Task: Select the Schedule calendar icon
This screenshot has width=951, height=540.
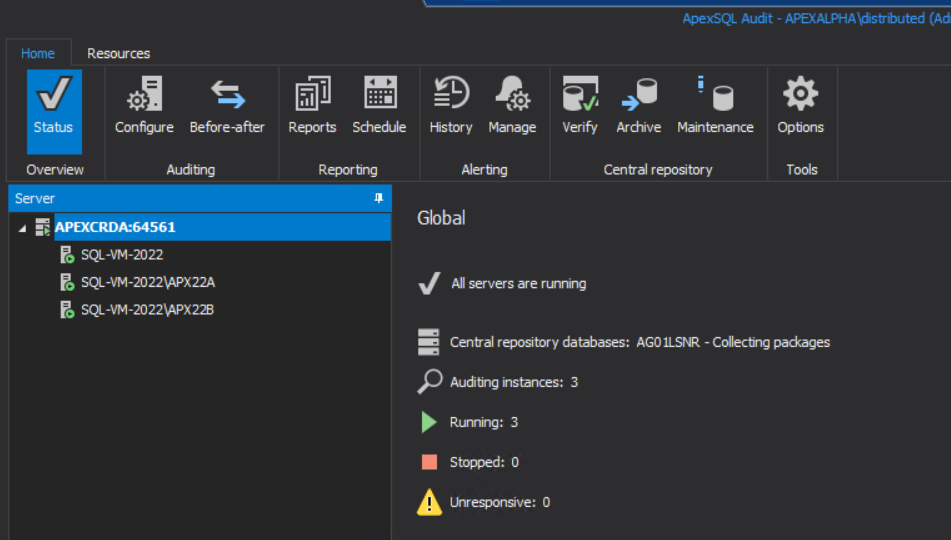Action: coord(380,93)
